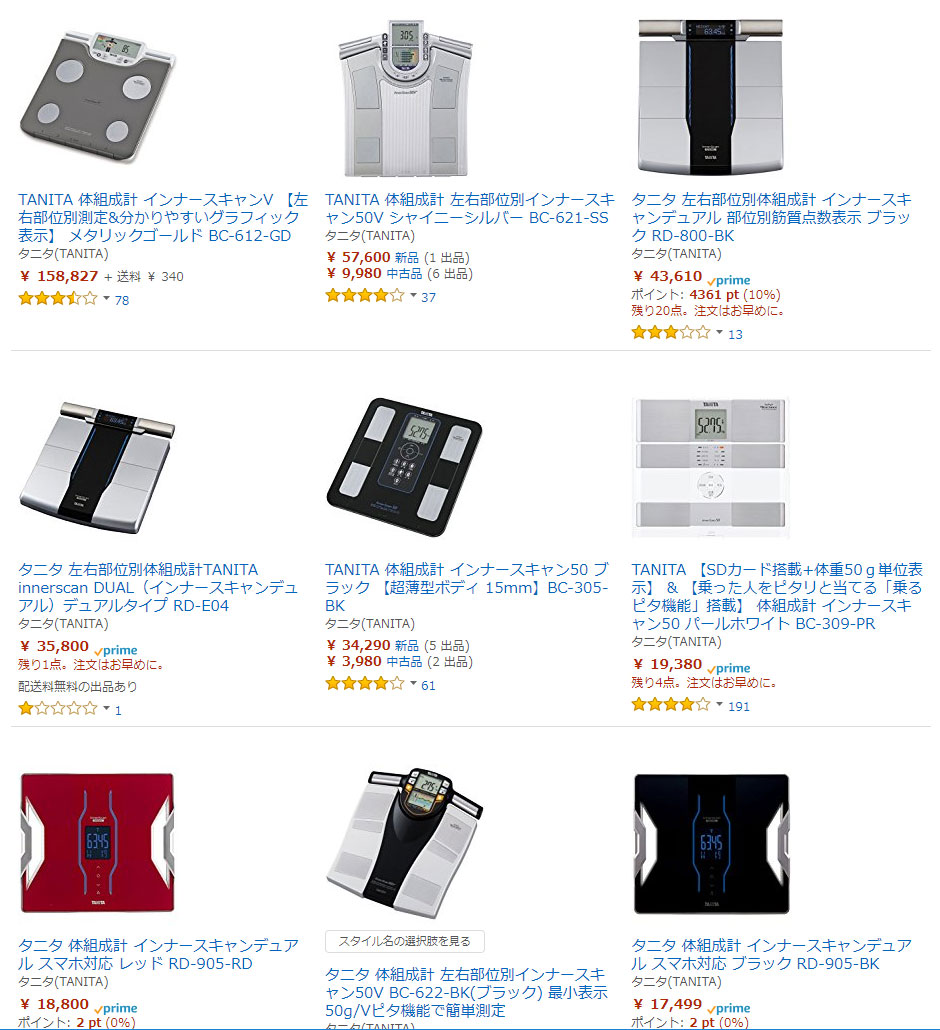The height and width of the screenshot is (1030, 940).
Task: Open the BC-612-GD metallic gold scale image
Action: tap(97, 97)
